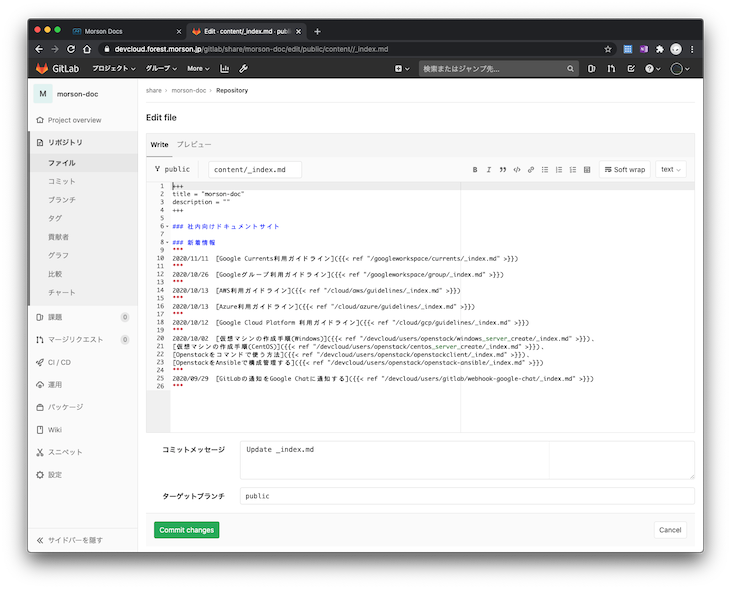Expand the プロジェクト menu
The image size is (731, 589).
click(x=114, y=69)
